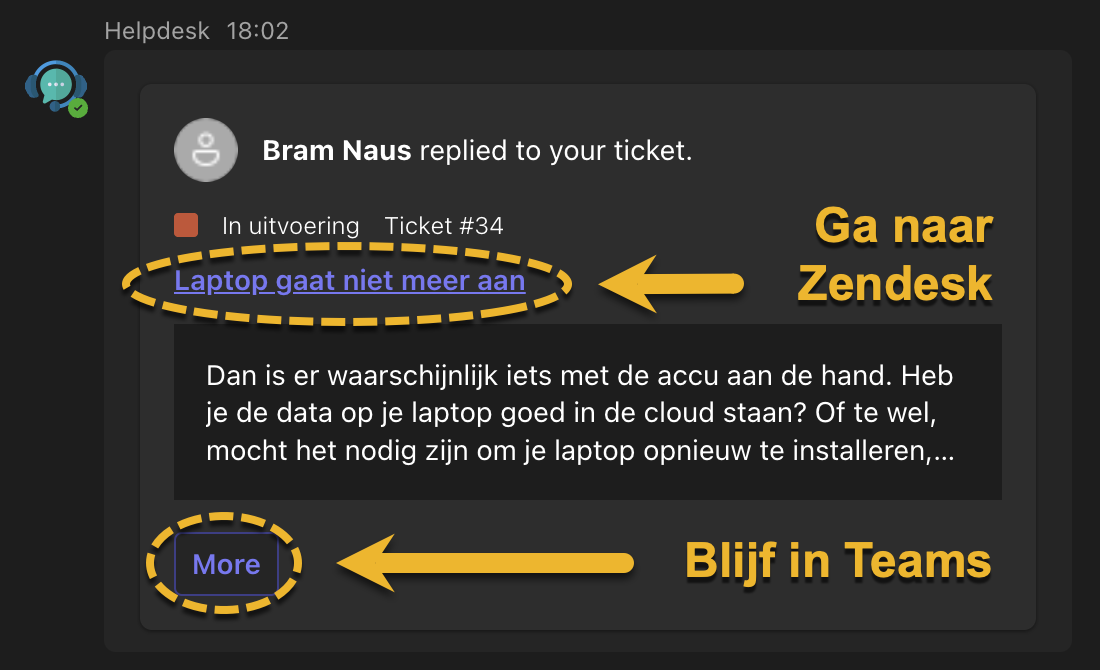
Task: Click the upper yellow arrow pointing at ticket link
Action: 671,284
